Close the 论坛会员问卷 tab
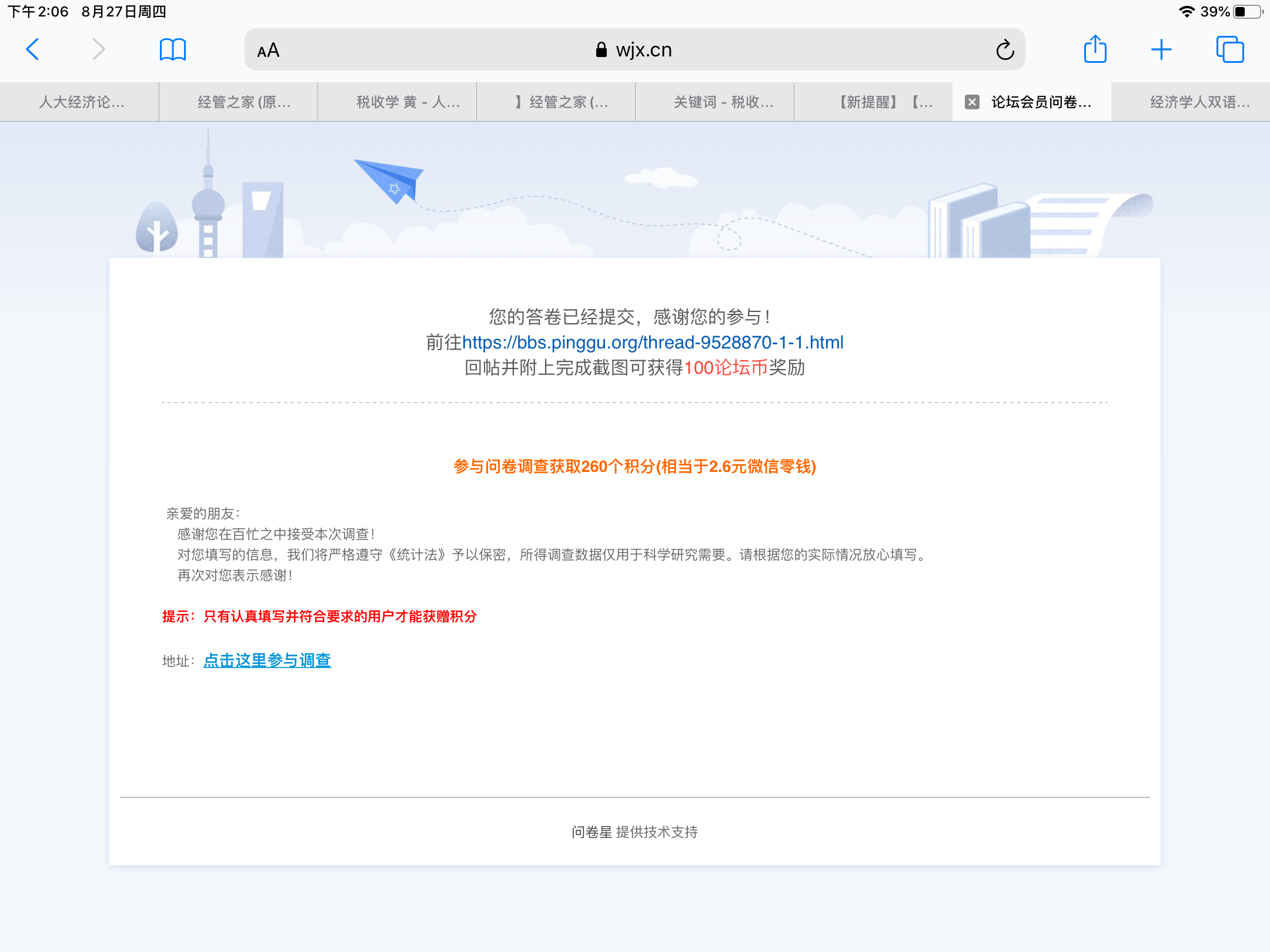 [972, 102]
